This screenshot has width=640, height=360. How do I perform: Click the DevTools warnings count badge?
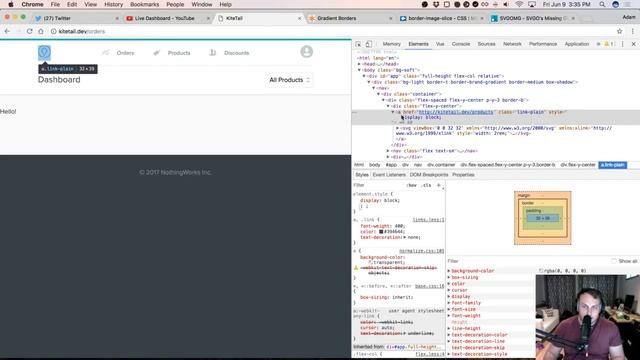point(609,44)
